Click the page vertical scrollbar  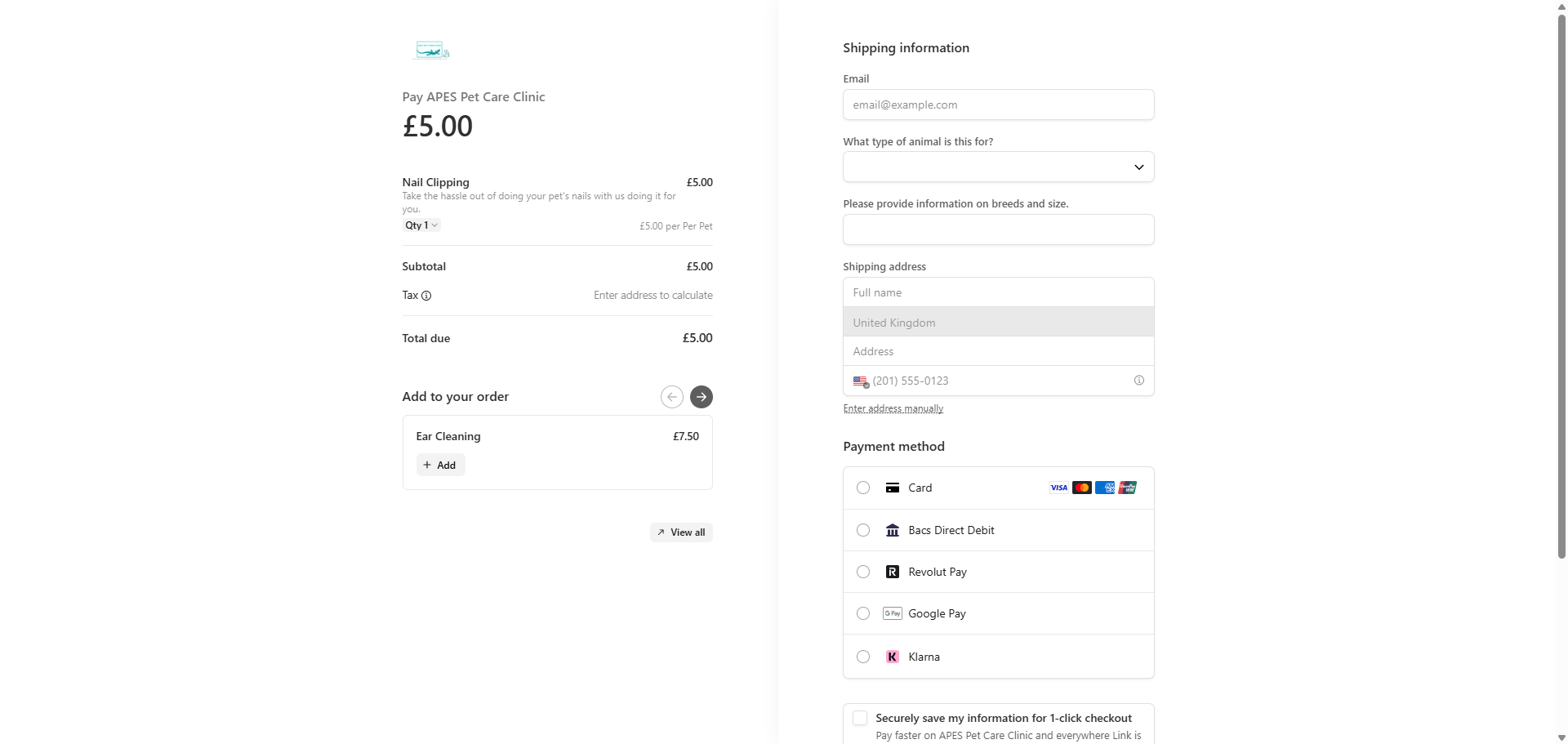[1561, 286]
